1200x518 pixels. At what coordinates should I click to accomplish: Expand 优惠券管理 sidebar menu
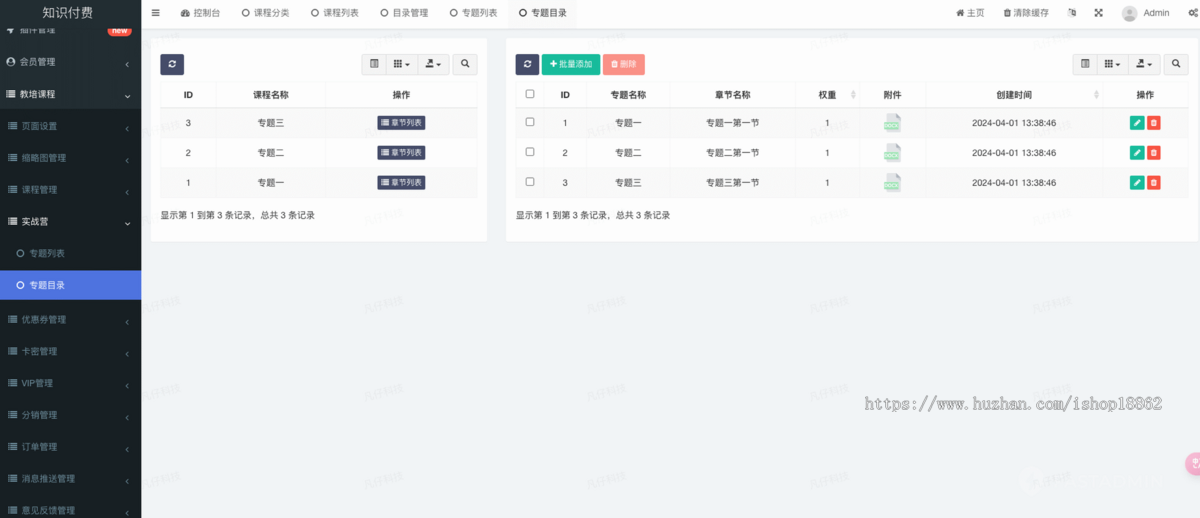pos(70,320)
